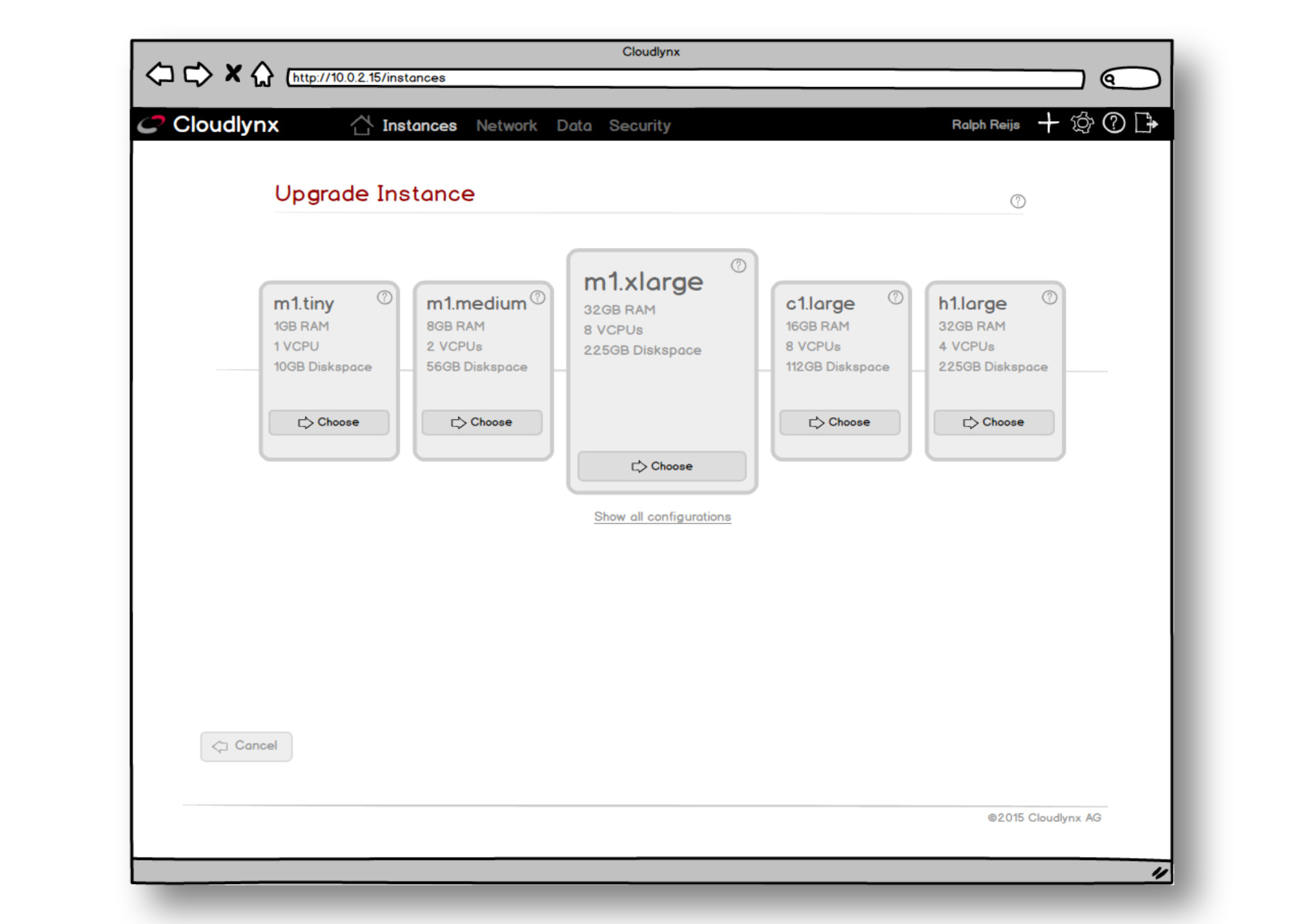
Task: Click help icon next to Upgrade Instance
Action: click(1018, 201)
